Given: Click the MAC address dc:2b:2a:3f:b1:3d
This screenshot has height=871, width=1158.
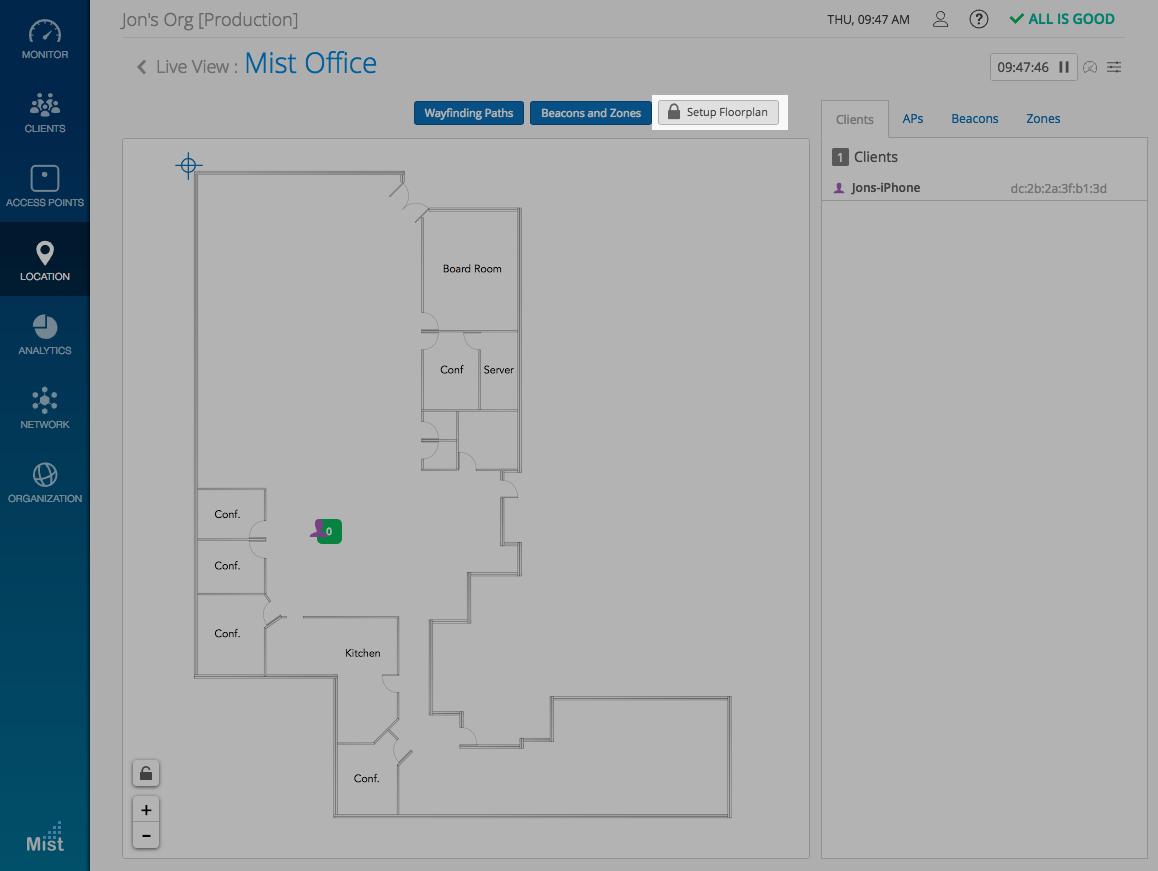Looking at the screenshot, I should click(1058, 188).
